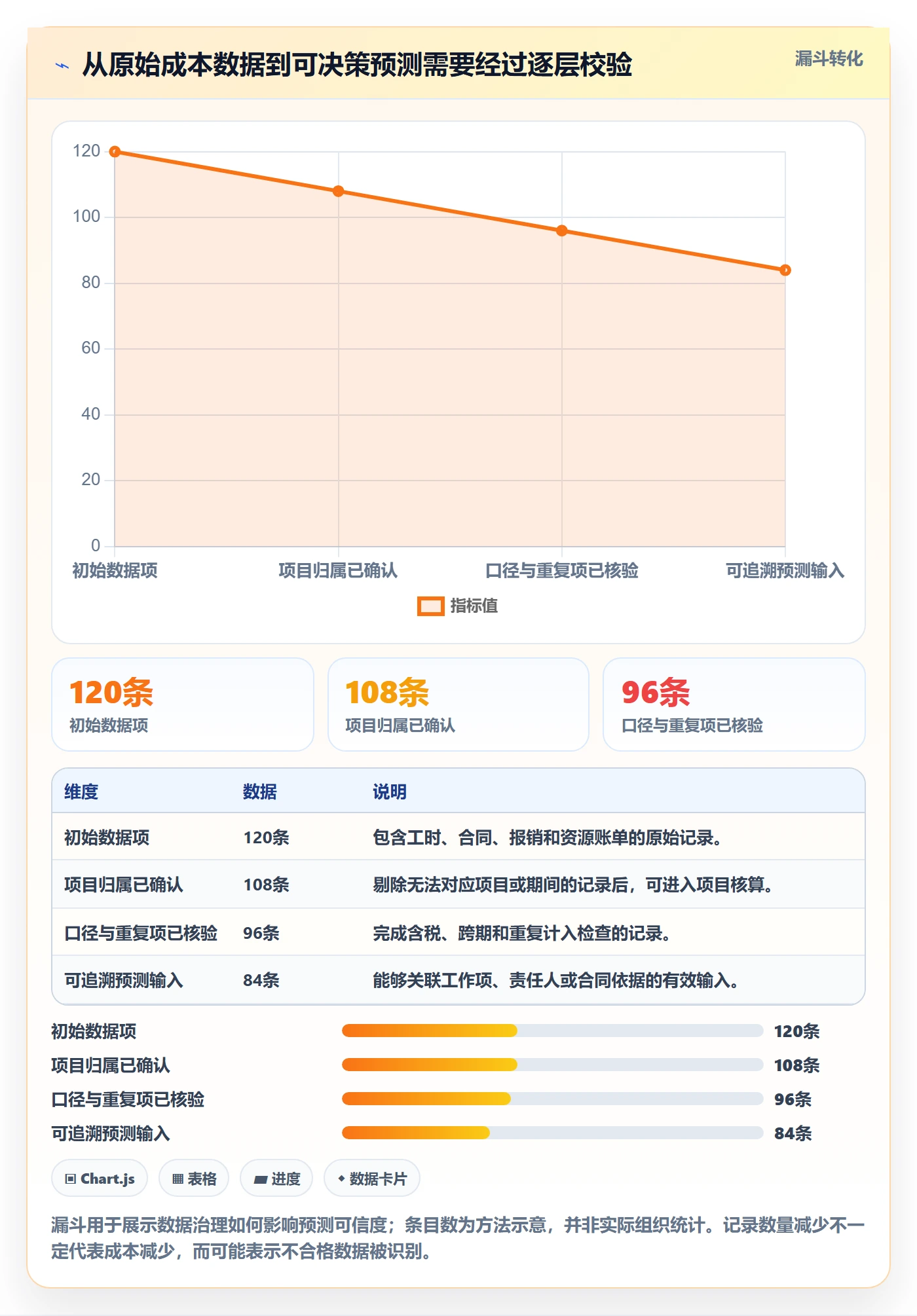Select the table cell 能够关联工作项、责任人或合同依据的有效输入。
This screenshot has width=917, height=1316.
coord(556,980)
